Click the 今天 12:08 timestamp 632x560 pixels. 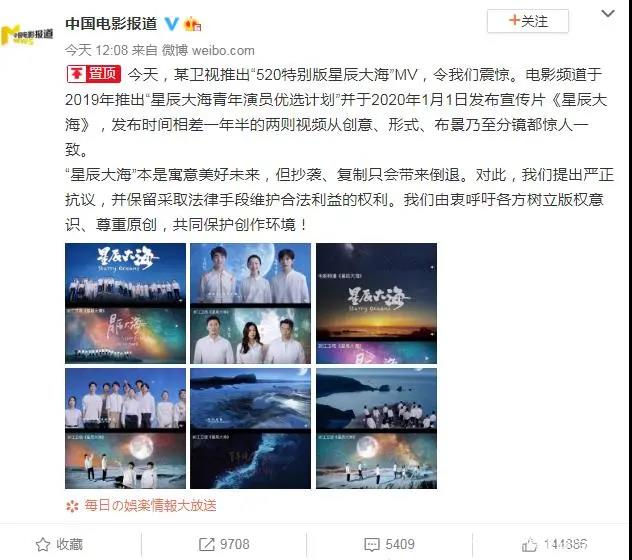click(x=96, y=50)
